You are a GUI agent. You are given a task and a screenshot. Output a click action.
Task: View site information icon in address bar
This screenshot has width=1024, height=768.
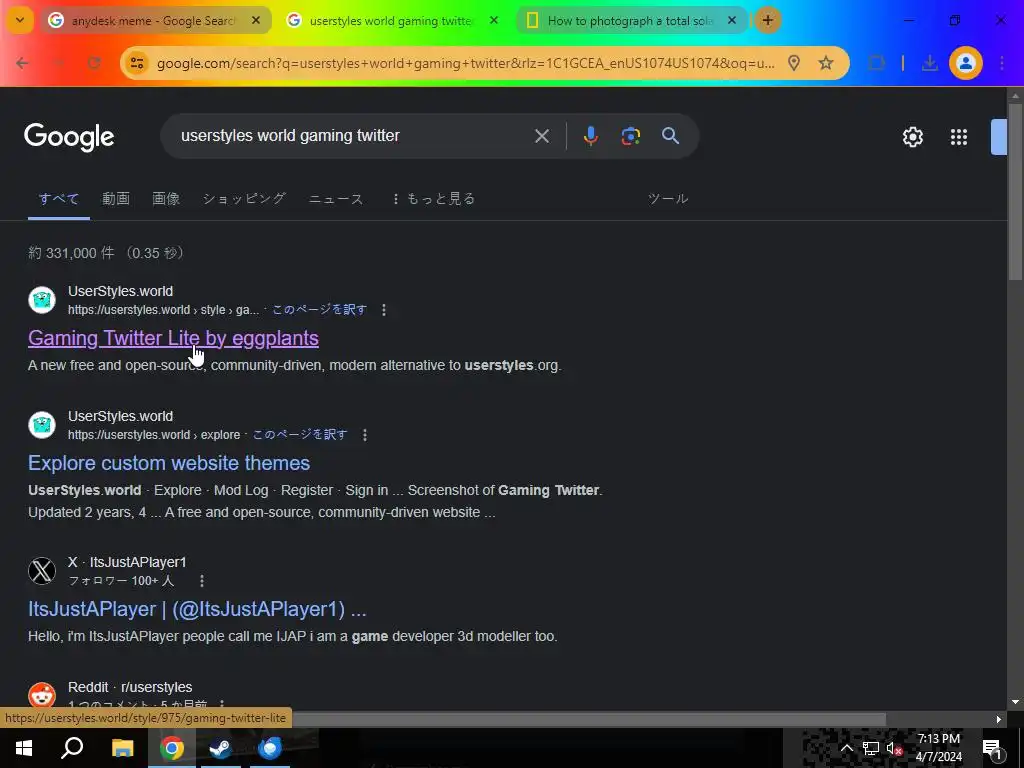[137, 63]
